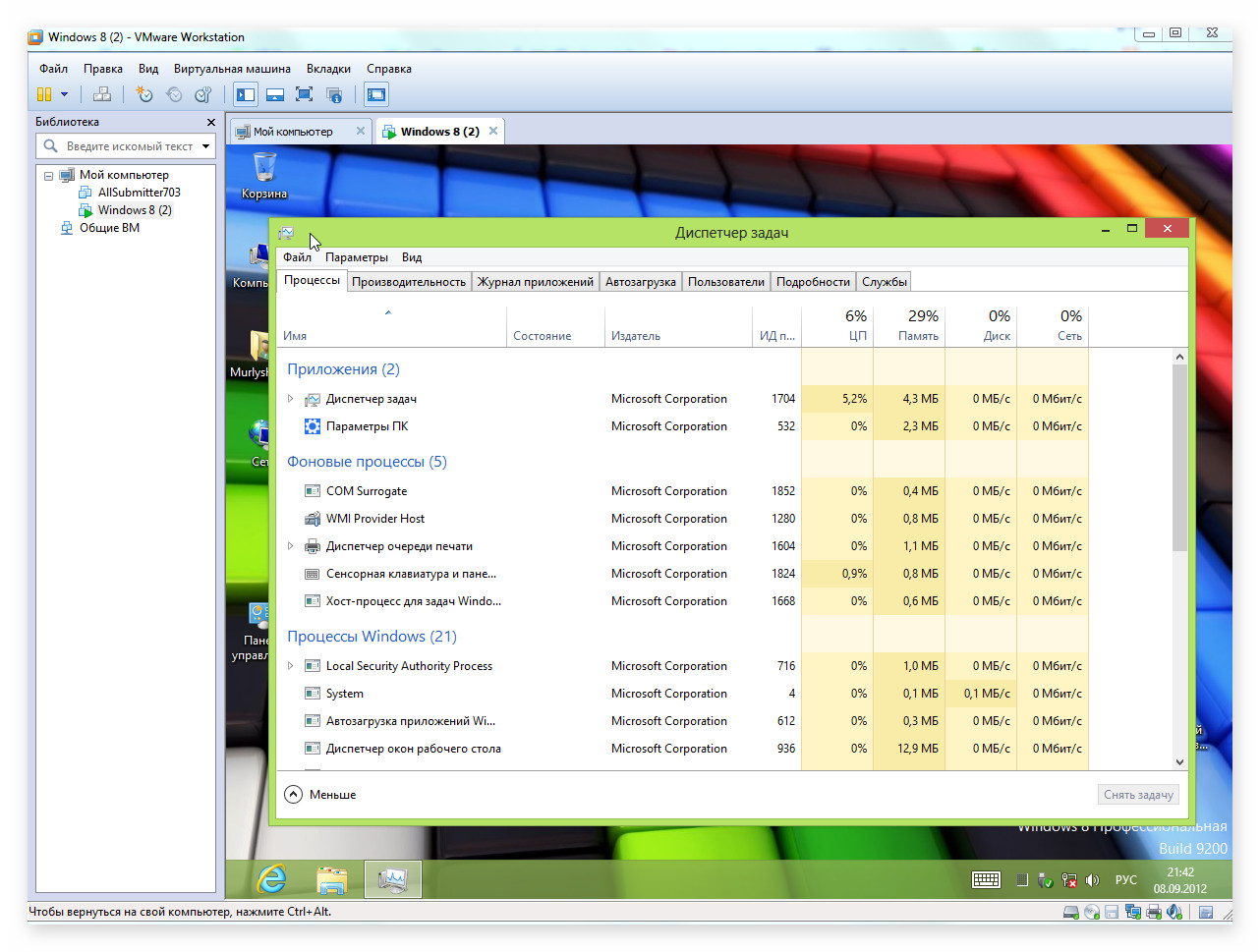Open Internet Explorer in the guest taskbar

pyautogui.click(x=271, y=879)
